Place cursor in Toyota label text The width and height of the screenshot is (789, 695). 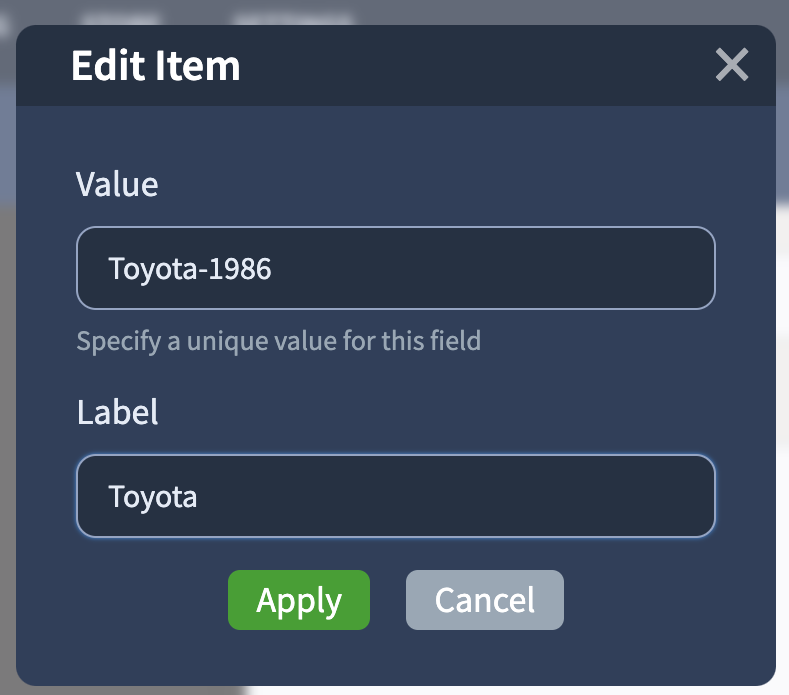click(152, 497)
